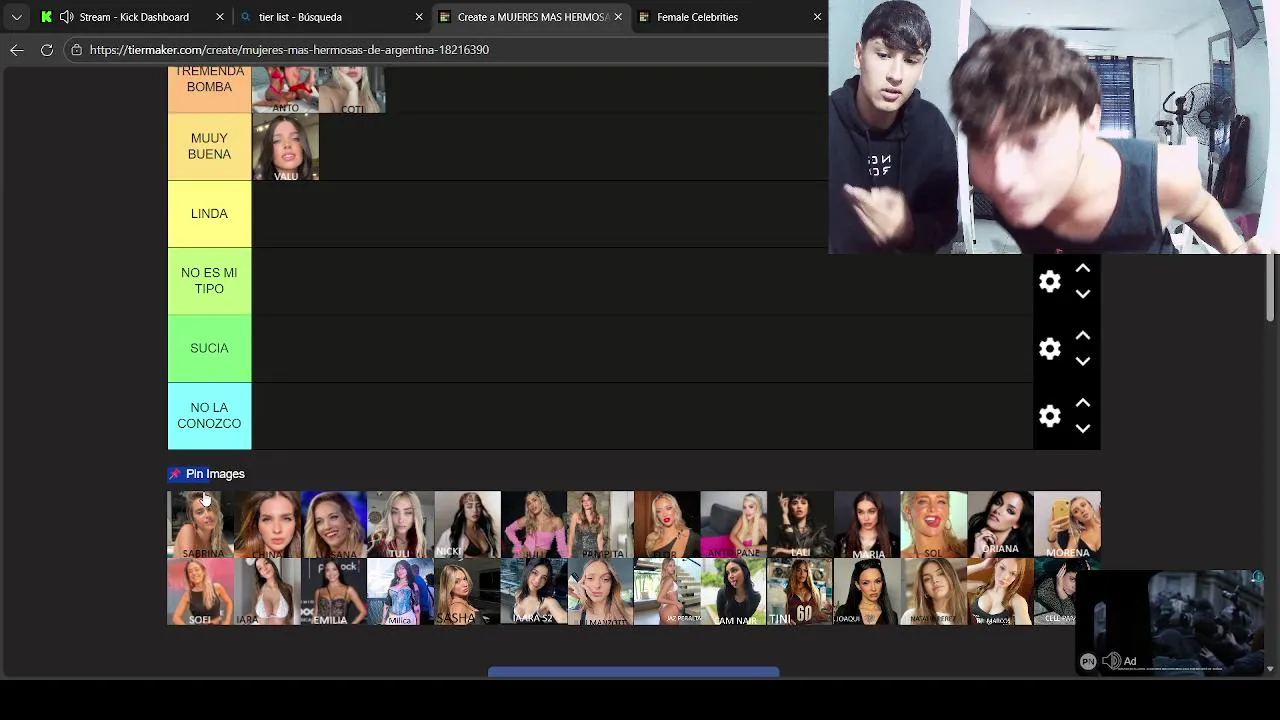
Task: Click the ad info icon on video ad
Action: [x=1258, y=578]
